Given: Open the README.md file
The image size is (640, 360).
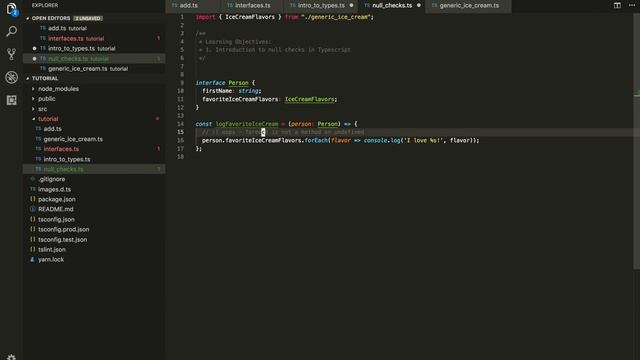Looking at the screenshot, I should click(94, 209).
